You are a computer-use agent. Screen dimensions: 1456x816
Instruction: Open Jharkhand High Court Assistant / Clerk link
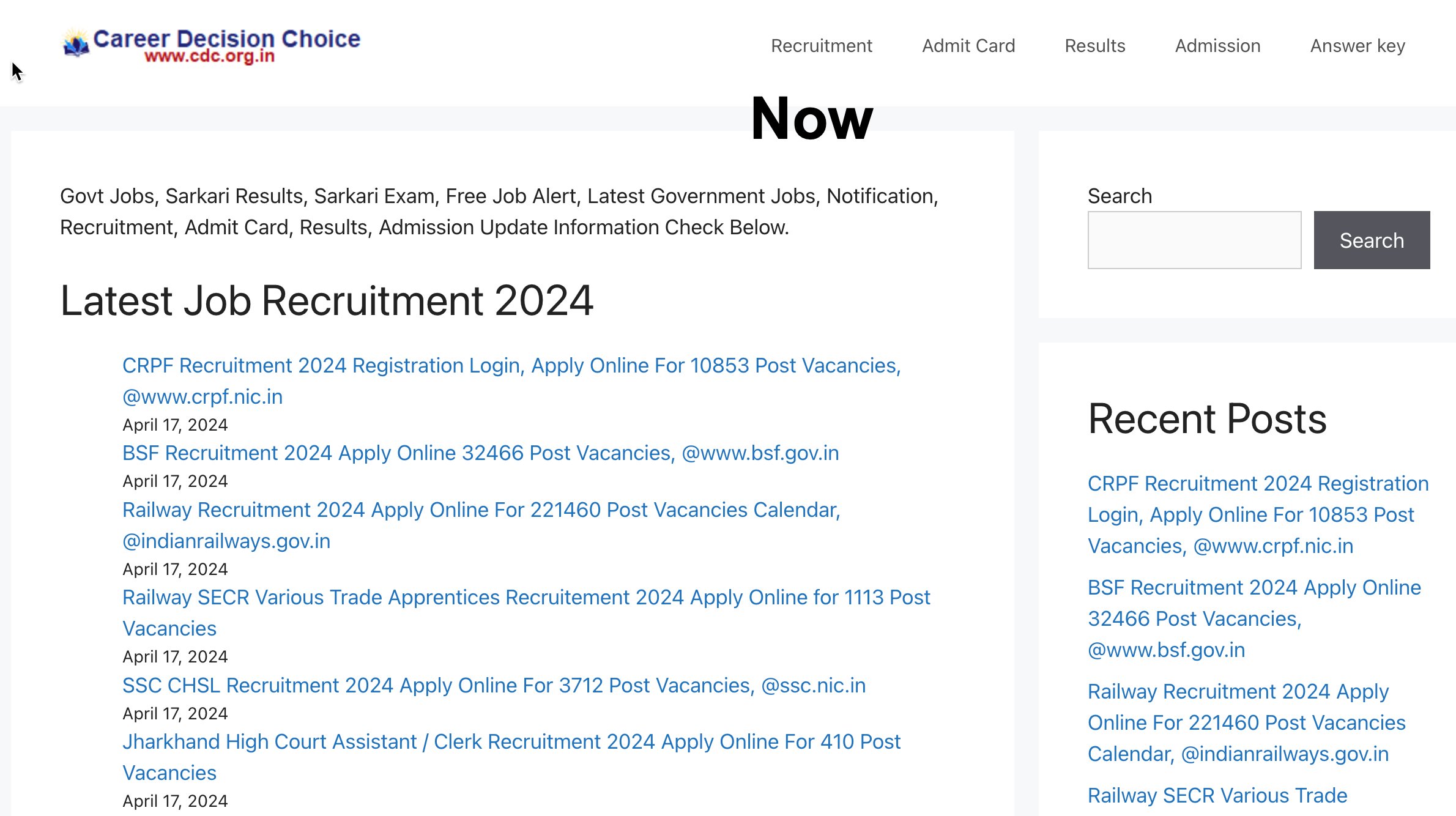pyautogui.click(x=511, y=757)
